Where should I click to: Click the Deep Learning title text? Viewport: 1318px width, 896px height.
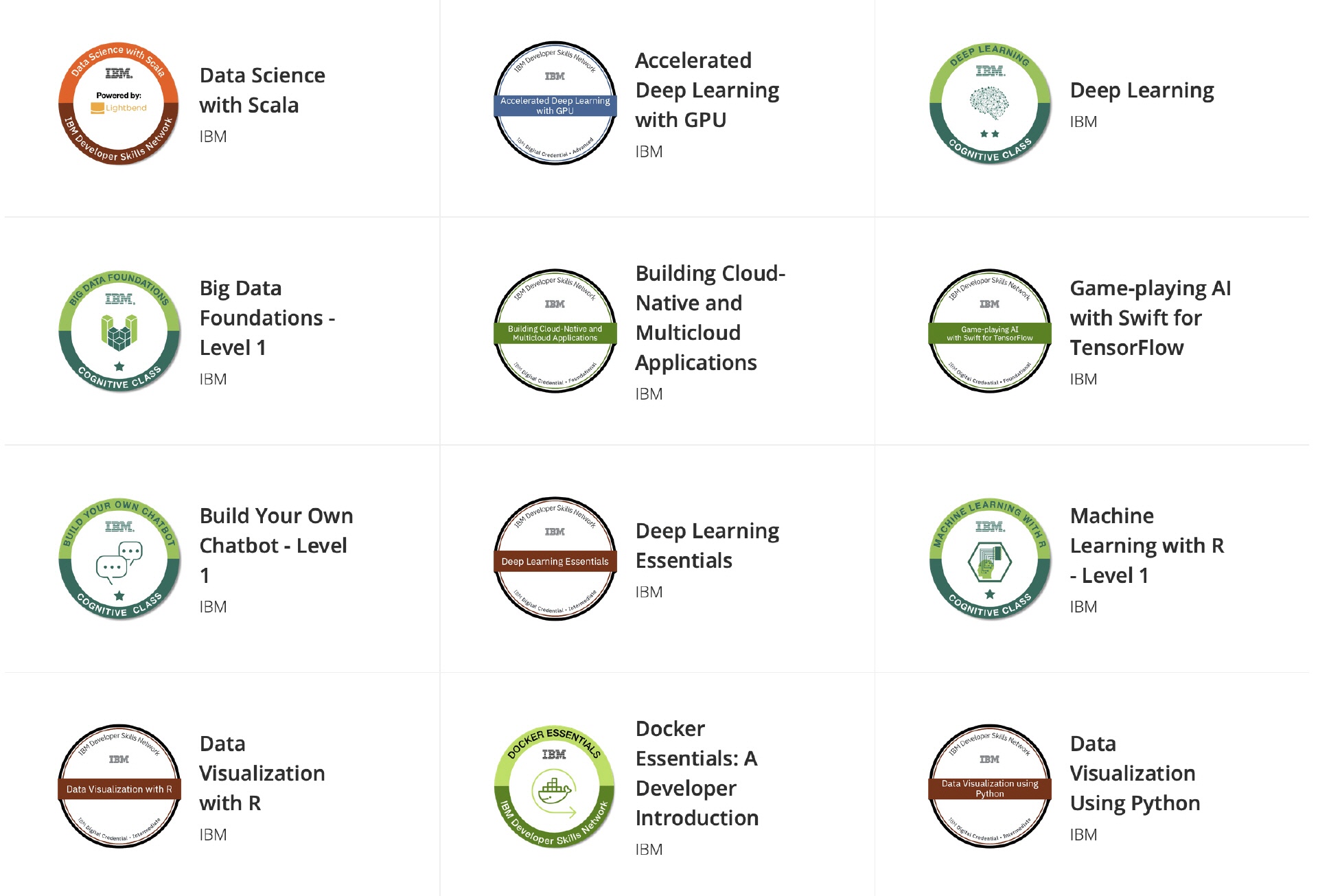point(1142,90)
